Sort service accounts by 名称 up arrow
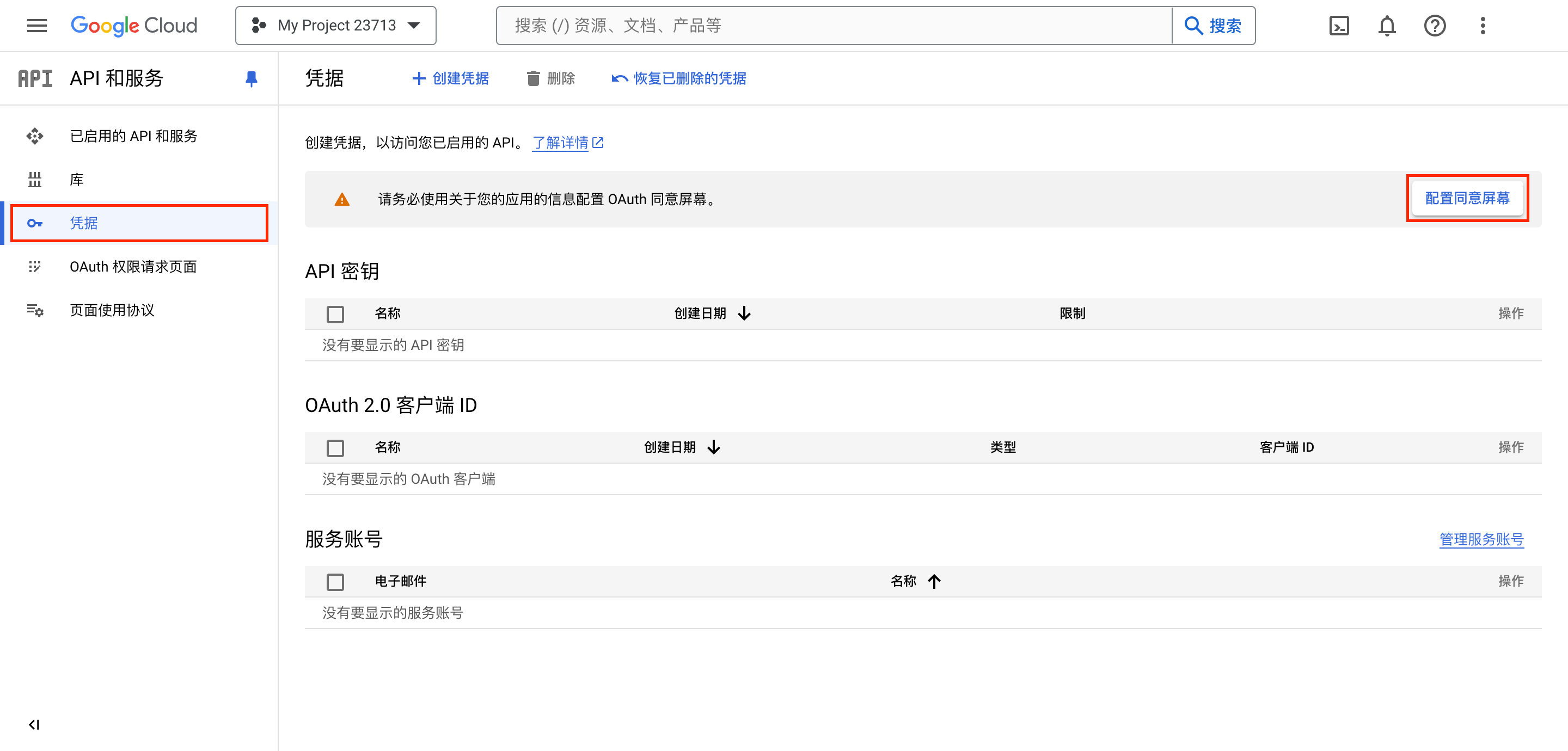The image size is (1568, 751). [x=934, y=581]
